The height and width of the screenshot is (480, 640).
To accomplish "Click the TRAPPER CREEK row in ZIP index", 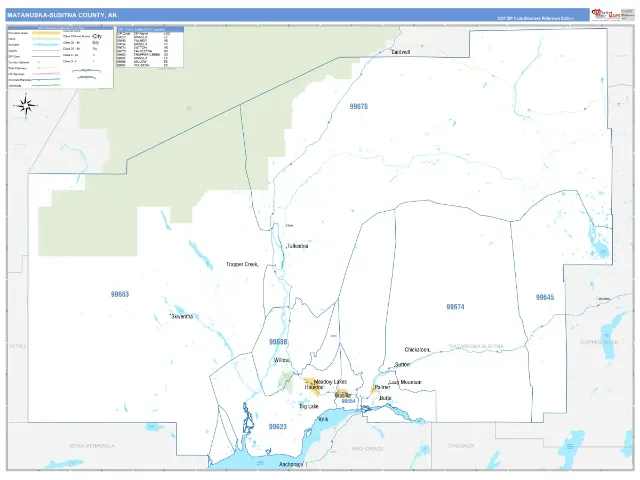I will click(142, 55).
